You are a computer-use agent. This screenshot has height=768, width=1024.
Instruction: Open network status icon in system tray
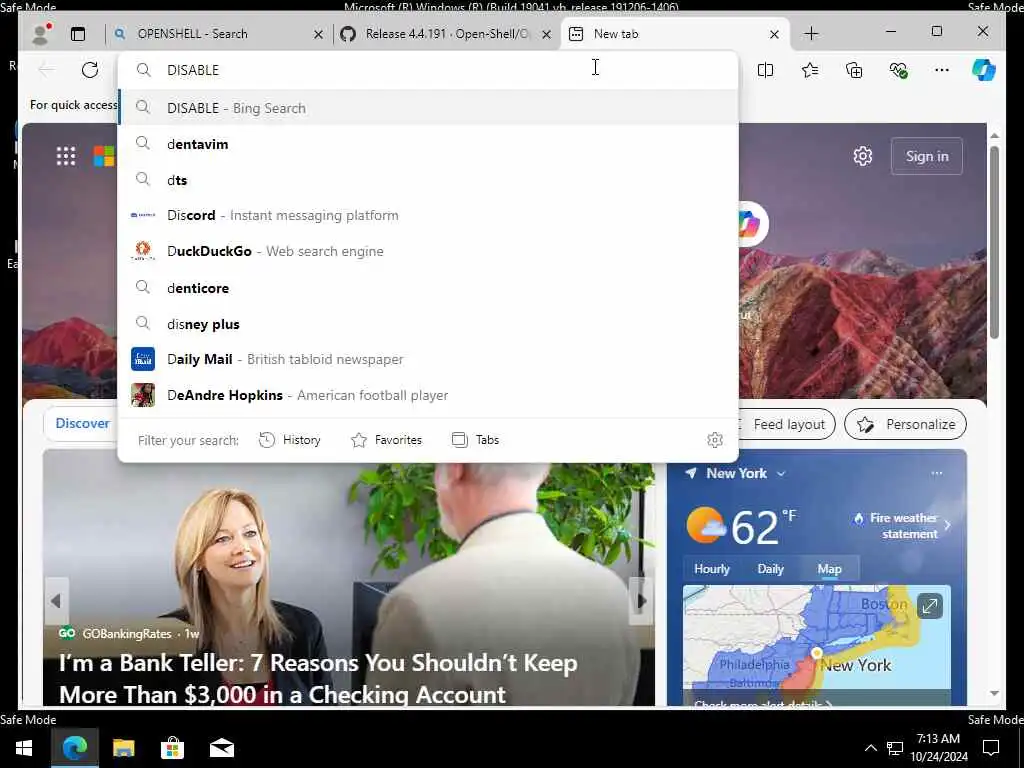click(x=895, y=748)
